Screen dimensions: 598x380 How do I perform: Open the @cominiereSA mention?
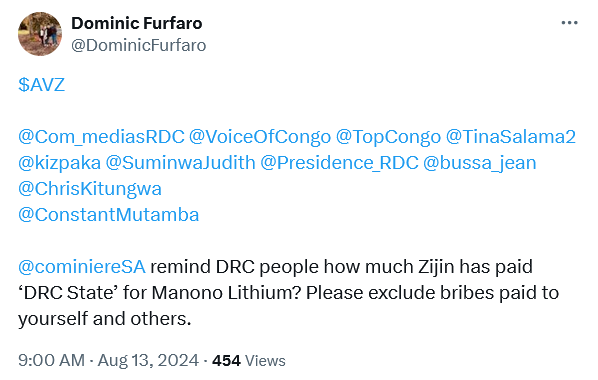point(82,267)
